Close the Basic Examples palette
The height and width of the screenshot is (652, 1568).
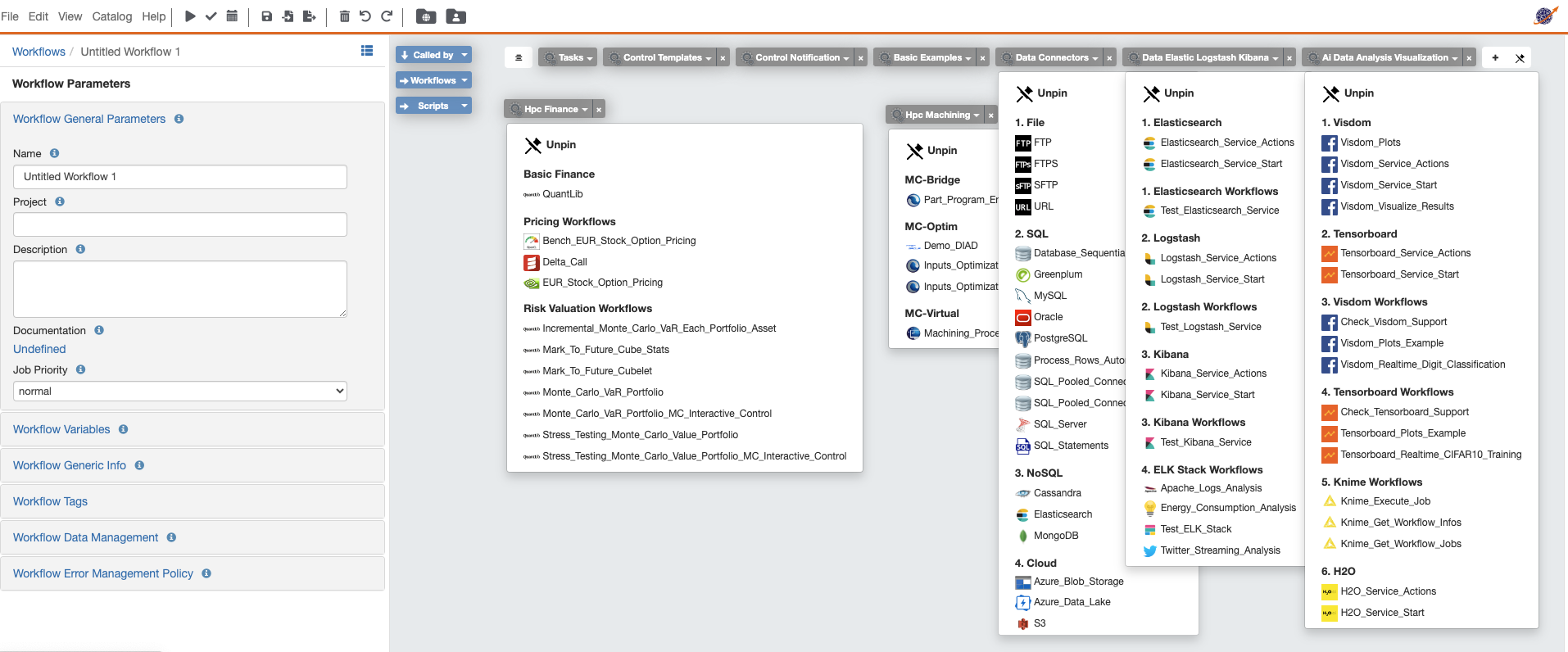point(983,58)
